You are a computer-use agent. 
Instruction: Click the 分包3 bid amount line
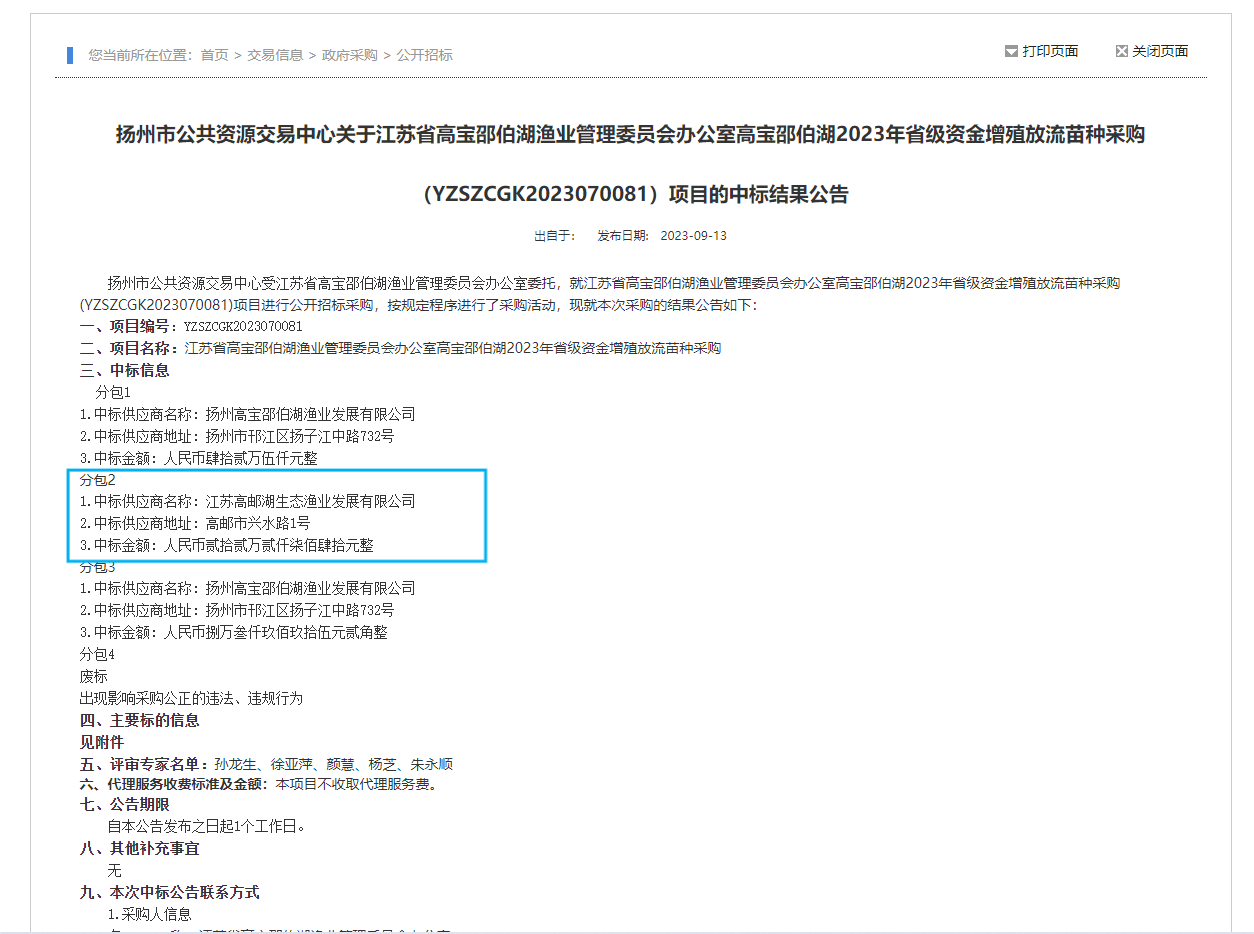pos(233,632)
